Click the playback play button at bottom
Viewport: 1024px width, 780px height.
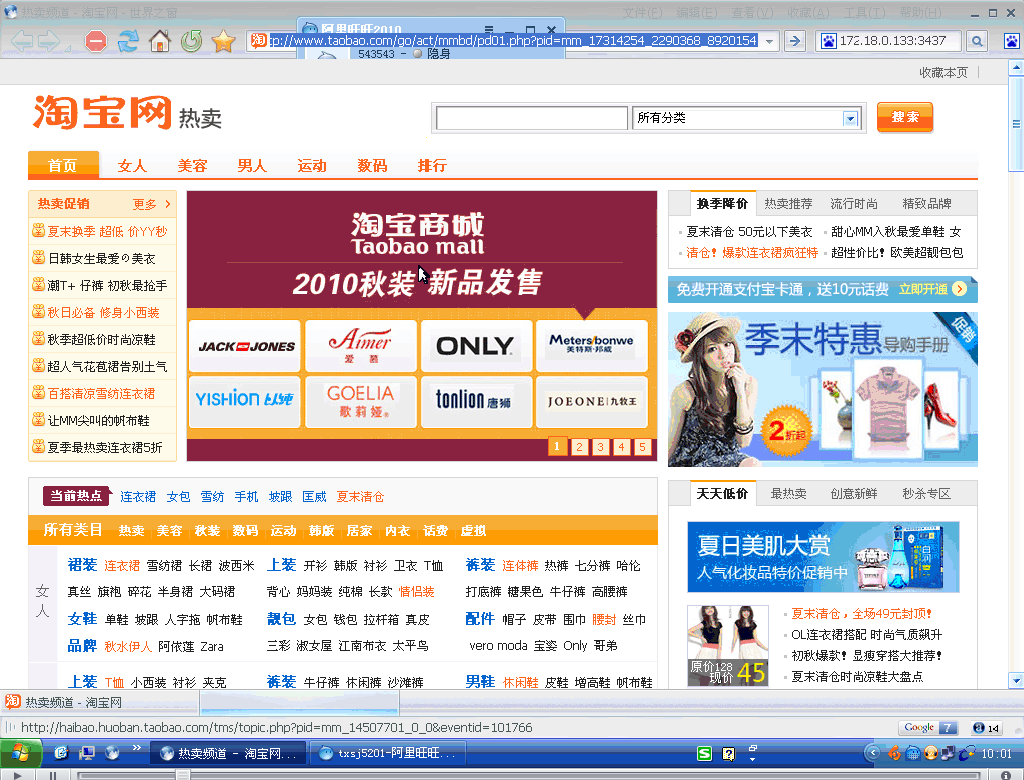point(18,775)
